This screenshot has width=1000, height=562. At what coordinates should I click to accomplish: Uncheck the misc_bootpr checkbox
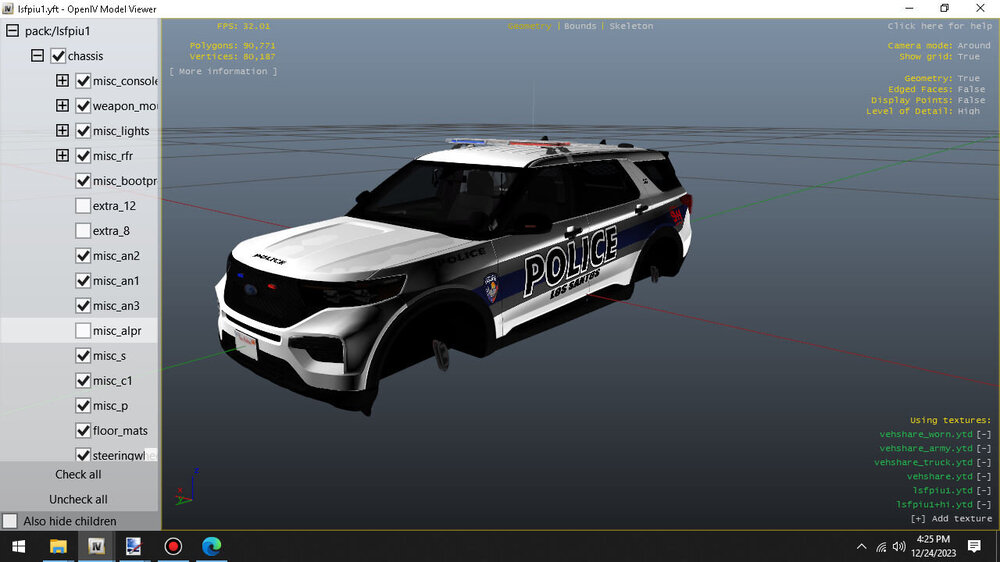pos(83,181)
